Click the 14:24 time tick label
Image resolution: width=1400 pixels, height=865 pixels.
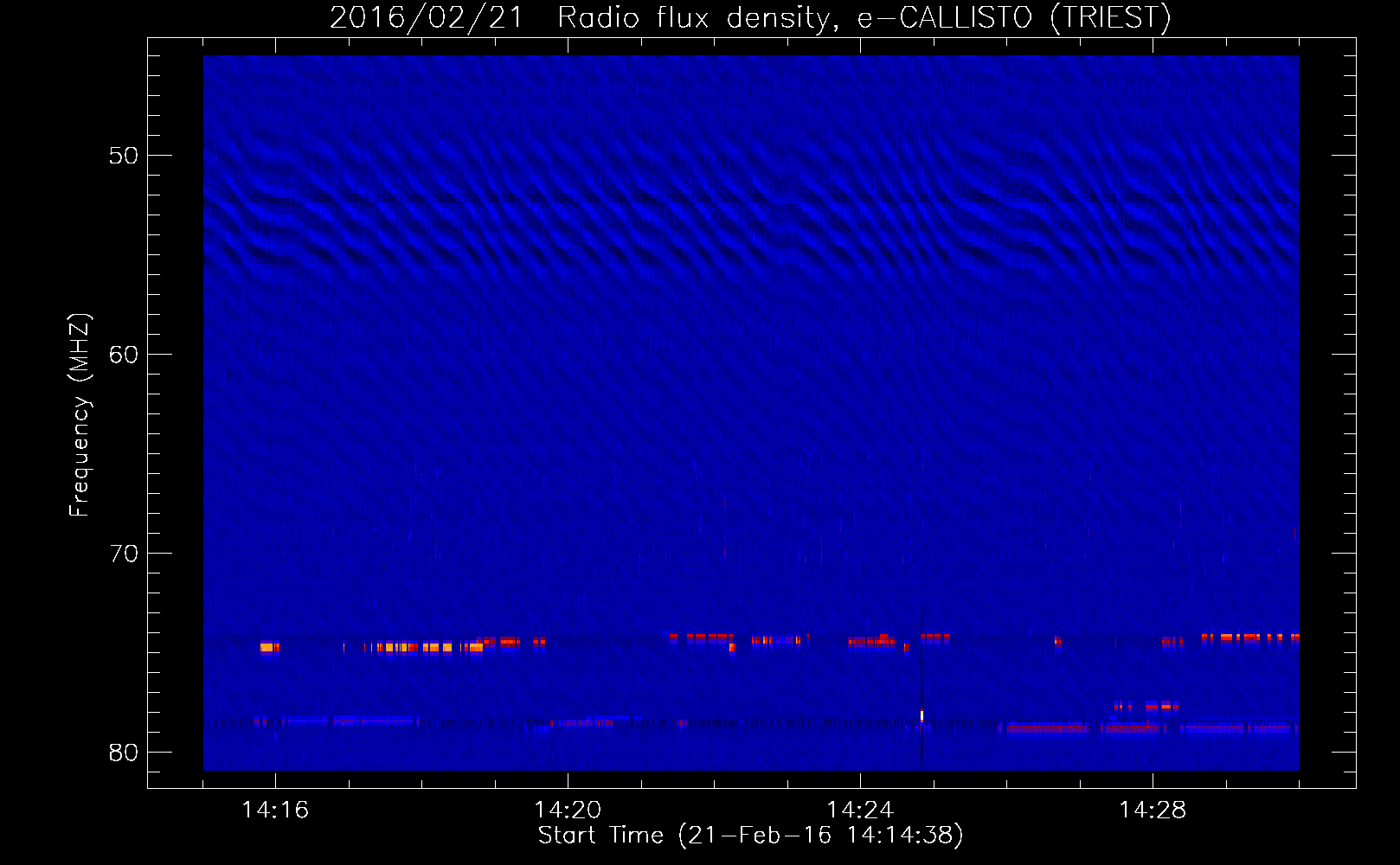tap(860, 810)
